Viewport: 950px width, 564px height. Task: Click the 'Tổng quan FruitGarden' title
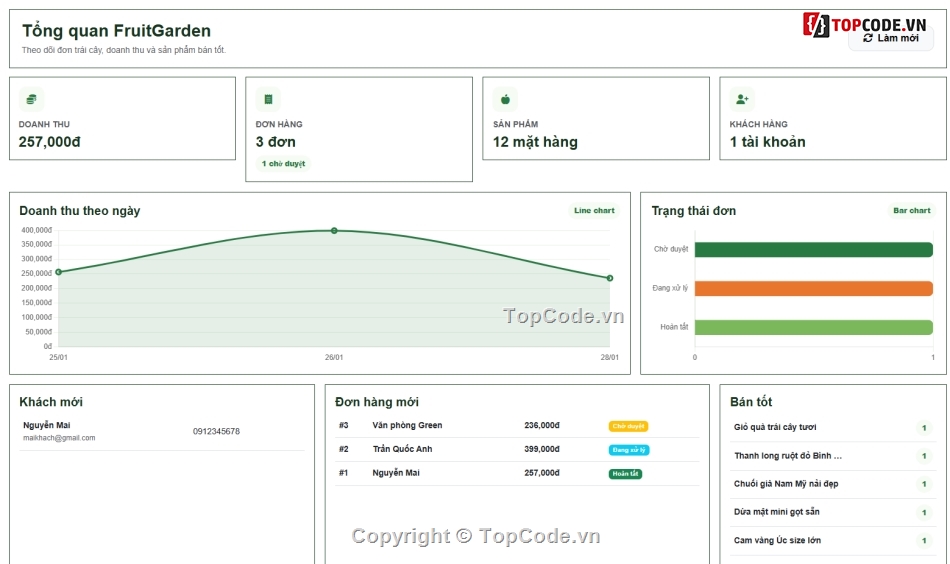coord(116,30)
